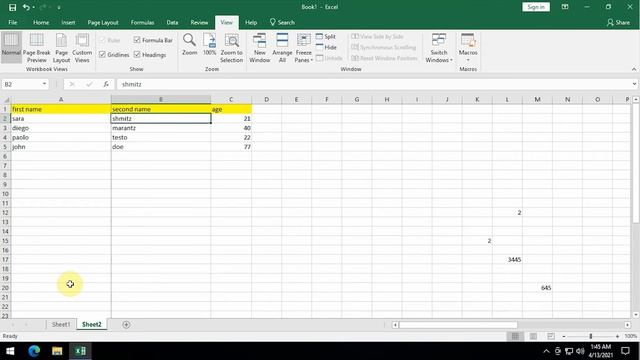Click the Save icon in title bar
640x360 pixels.
pyautogui.click(x=13, y=7)
